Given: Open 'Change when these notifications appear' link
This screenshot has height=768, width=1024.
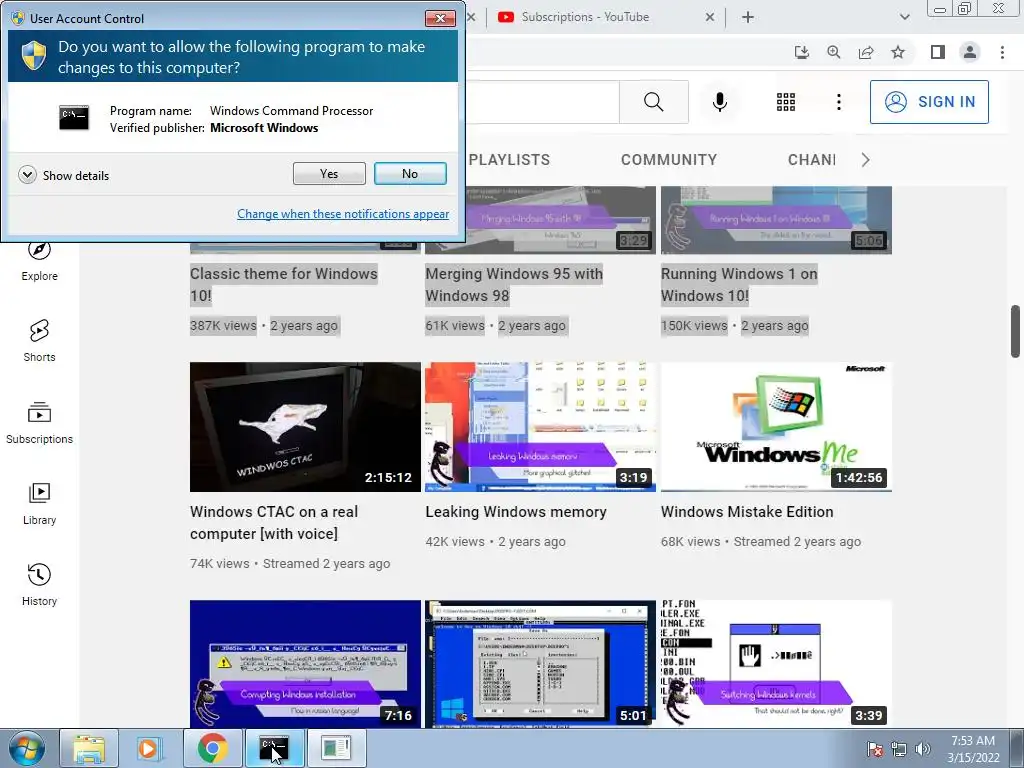Looking at the screenshot, I should [x=343, y=214].
